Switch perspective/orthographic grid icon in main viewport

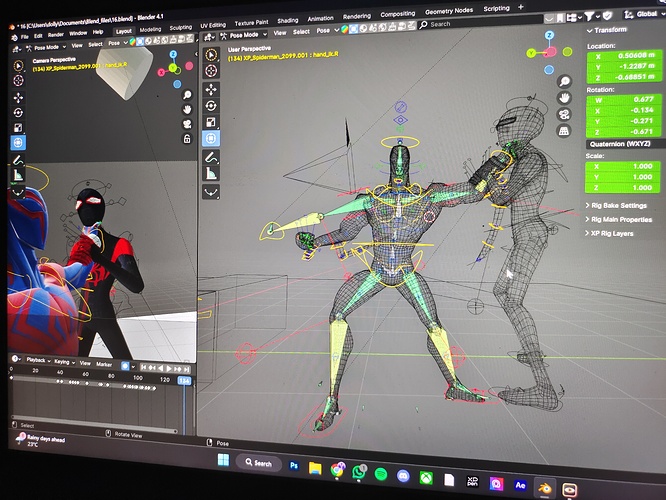point(564,131)
